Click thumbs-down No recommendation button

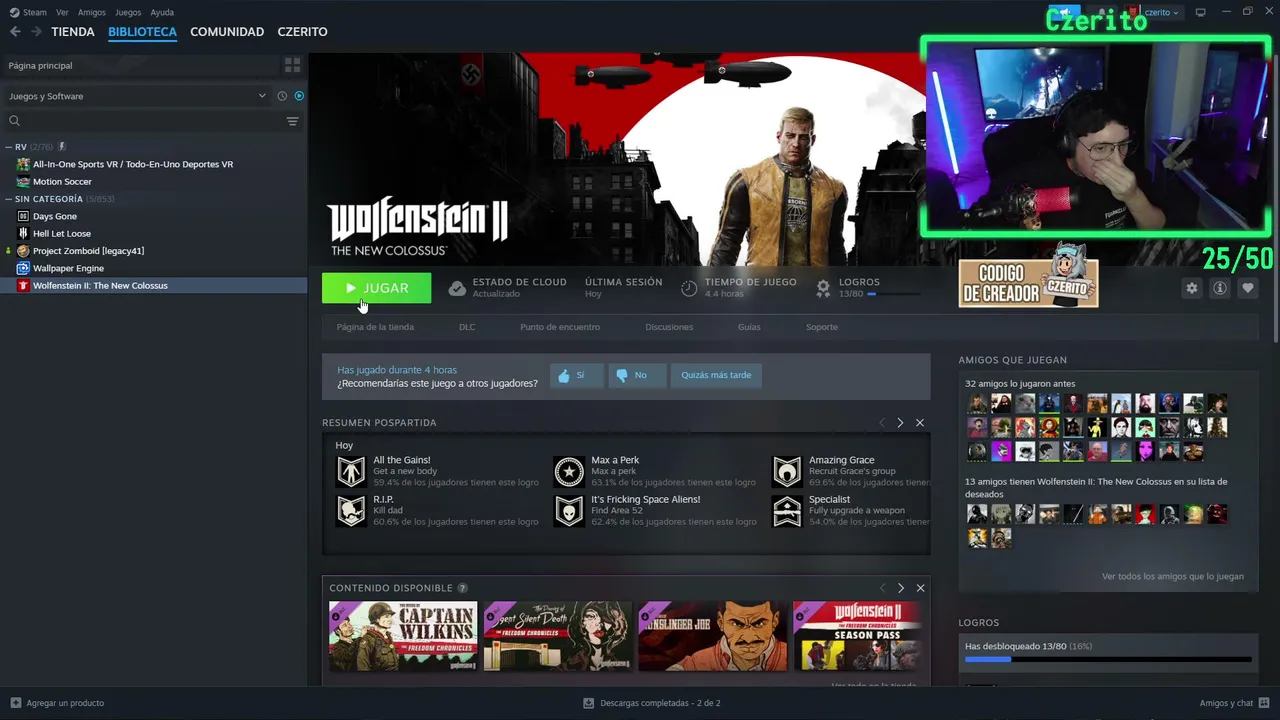click(x=636, y=375)
